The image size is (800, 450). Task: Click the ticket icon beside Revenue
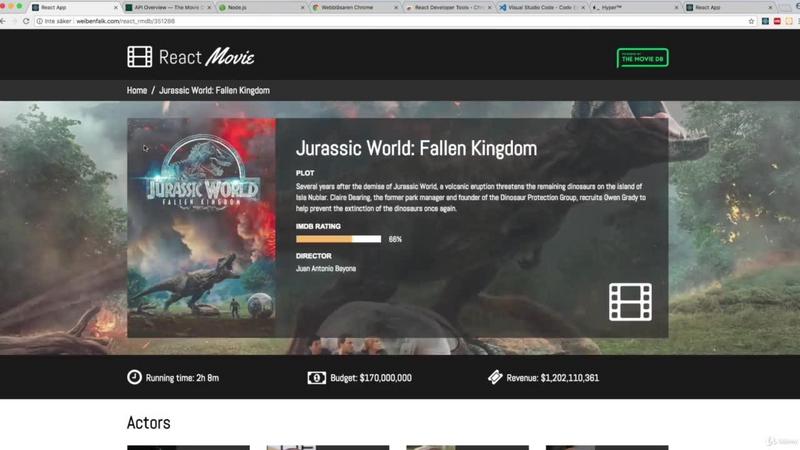pyautogui.click(x=495, y=377)
